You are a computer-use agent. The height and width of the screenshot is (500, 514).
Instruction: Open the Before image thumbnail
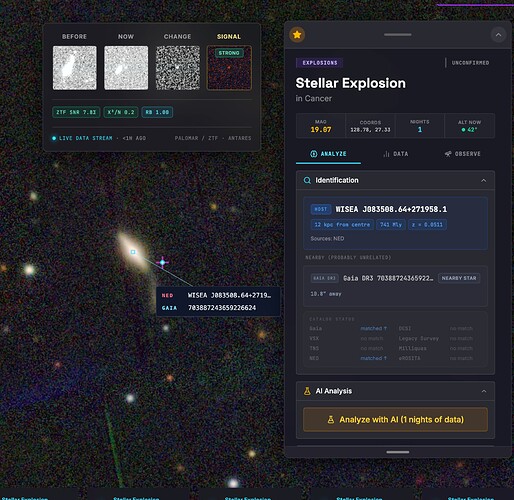pyautogui.click(x=75, y=68)
